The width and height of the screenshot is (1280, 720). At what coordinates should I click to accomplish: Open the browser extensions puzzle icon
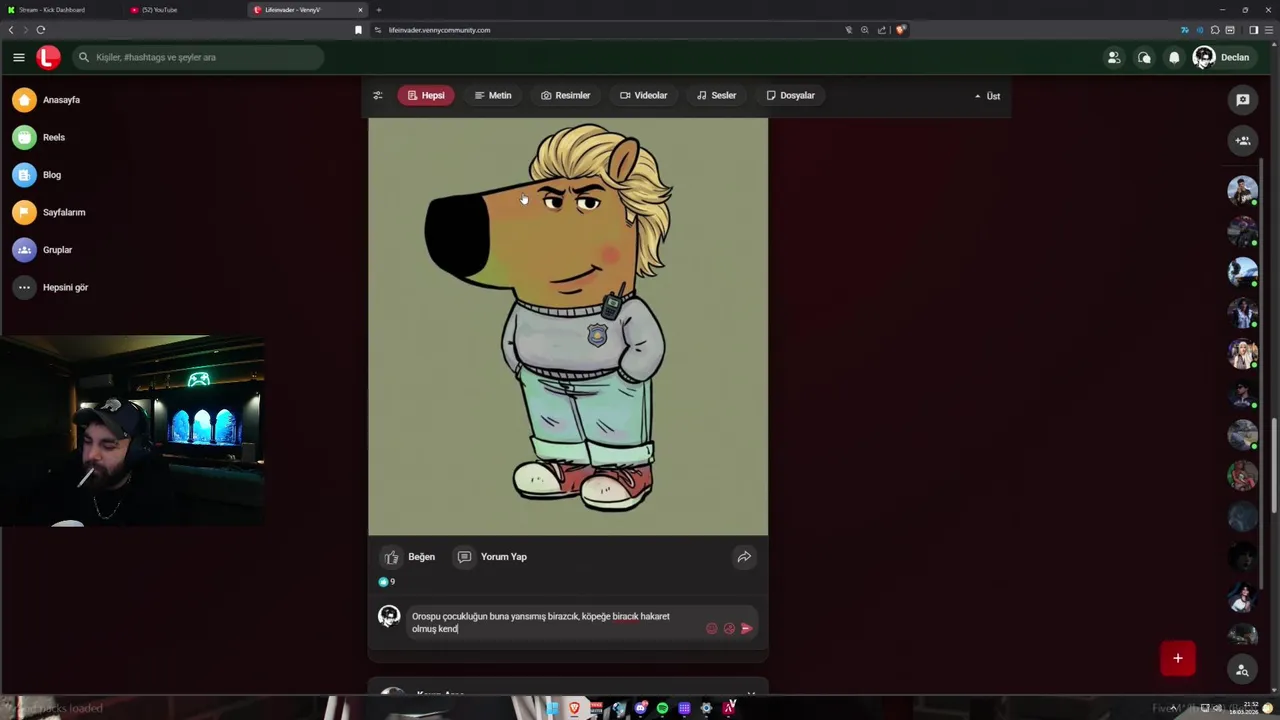click(1215, 30)
